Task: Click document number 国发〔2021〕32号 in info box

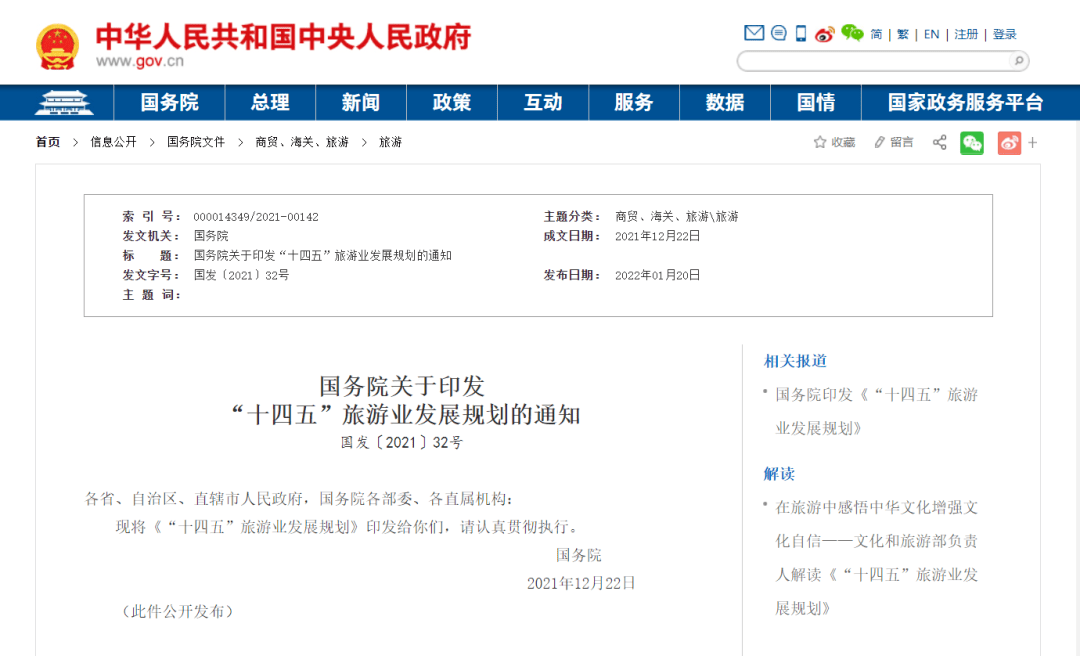Action: click(241, 276)
